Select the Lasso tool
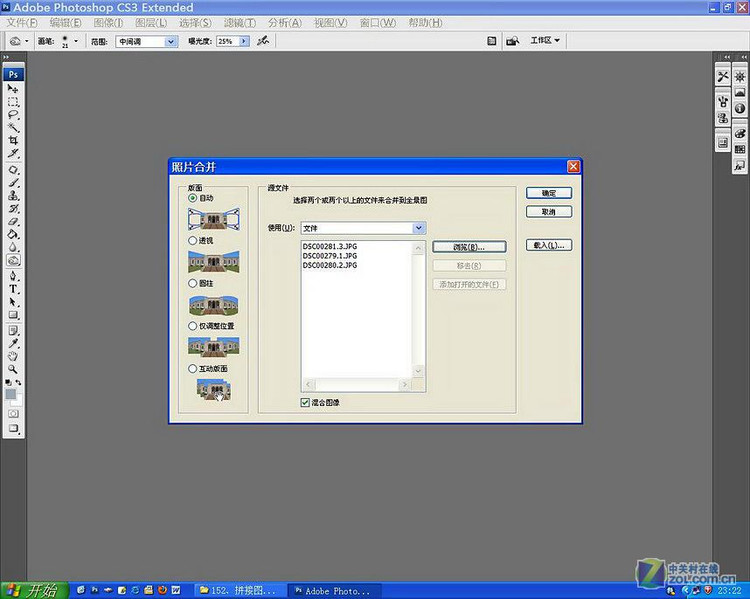The image size is (750, 599). tap(13, 115)
